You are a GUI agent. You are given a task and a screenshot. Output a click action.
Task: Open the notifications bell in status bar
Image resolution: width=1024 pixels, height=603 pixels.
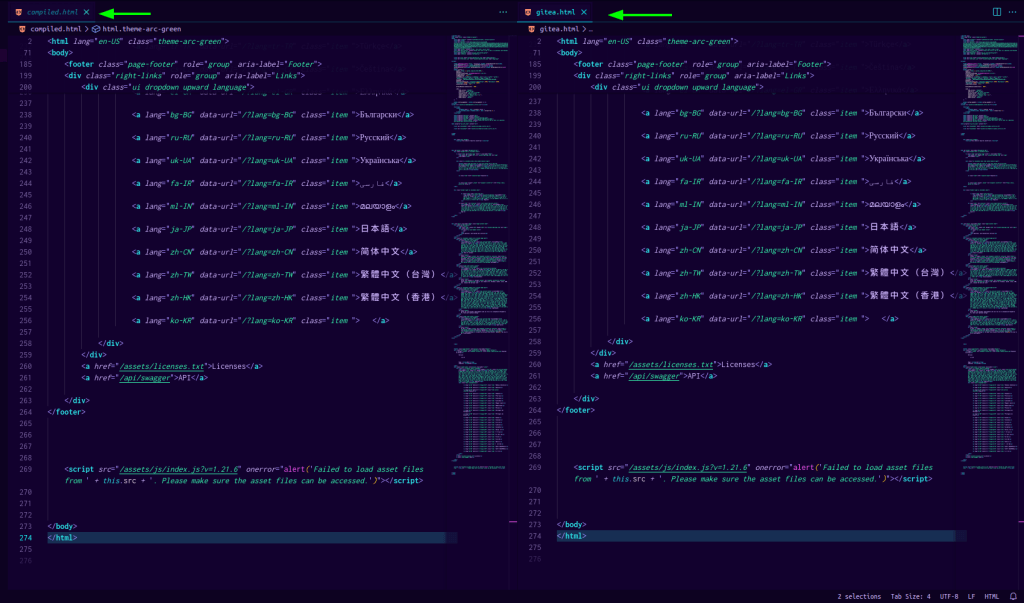coord(1013,596)
